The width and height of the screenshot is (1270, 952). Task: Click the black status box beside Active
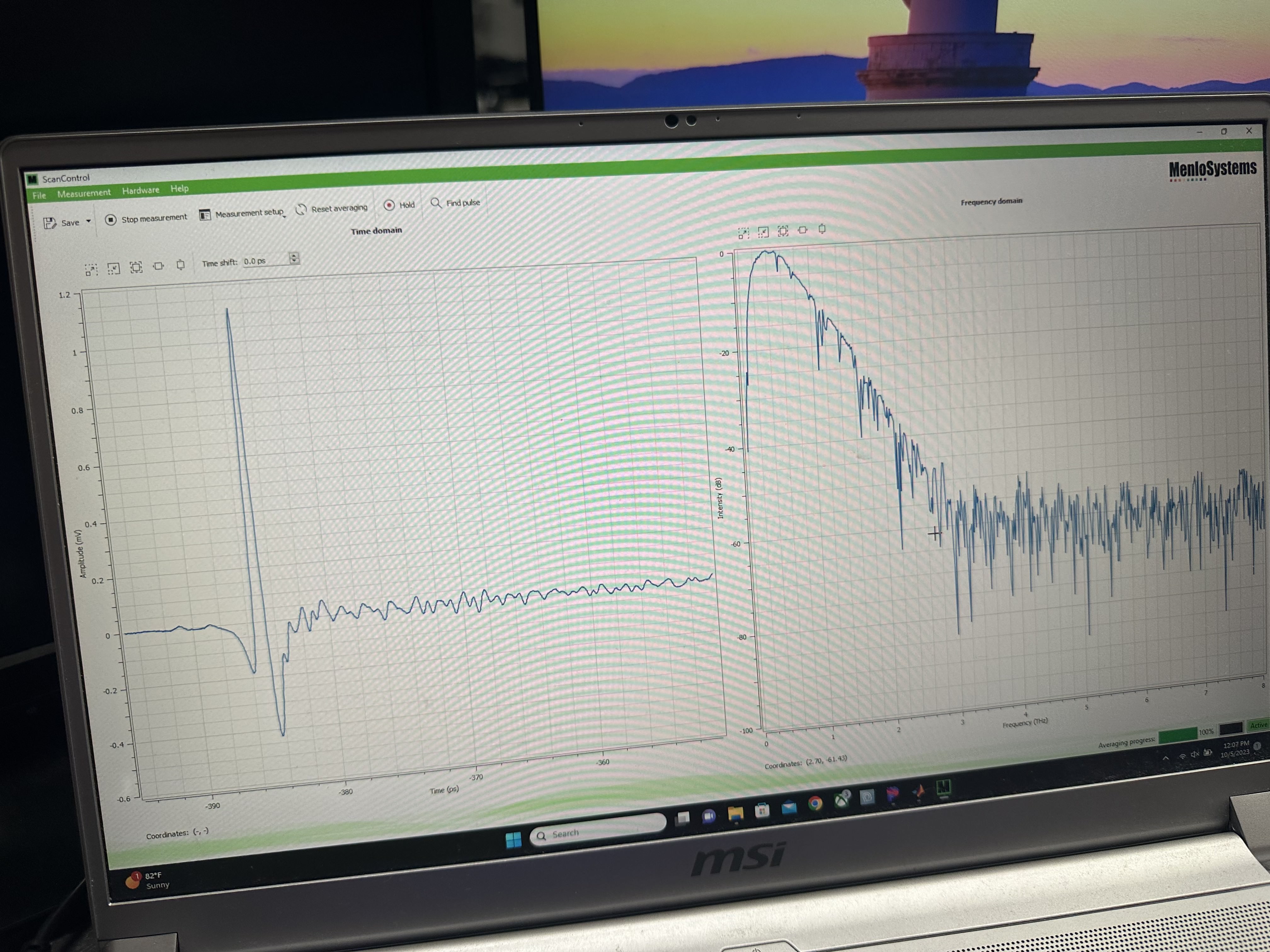(1231, 728)
